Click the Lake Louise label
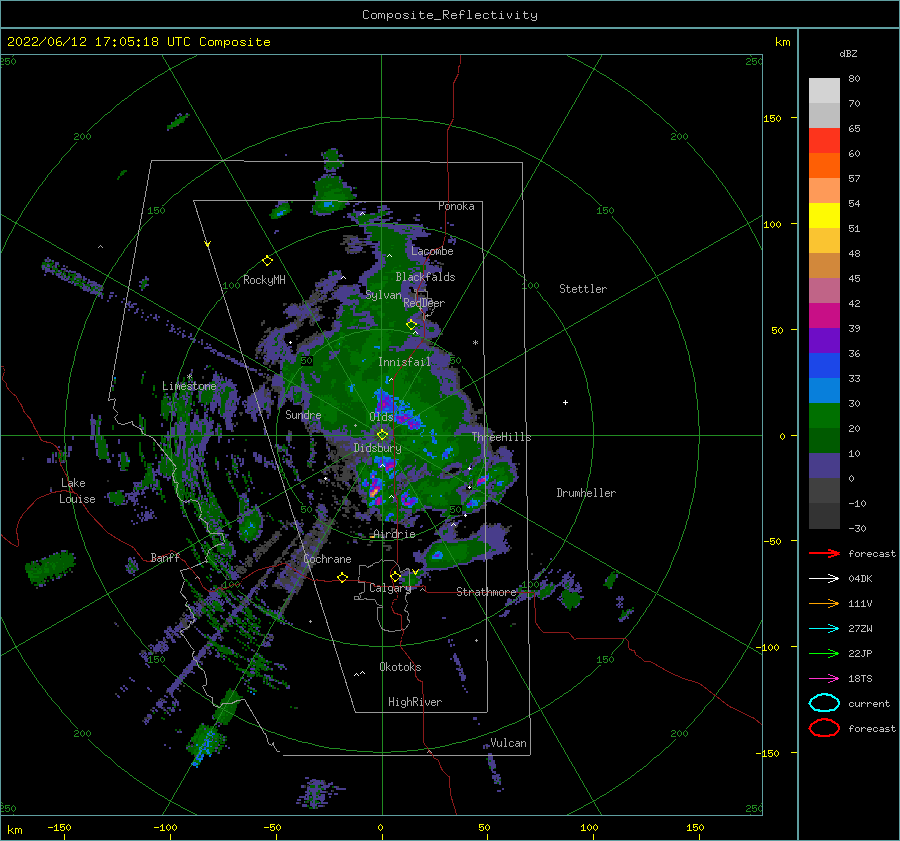 (77, 491)
